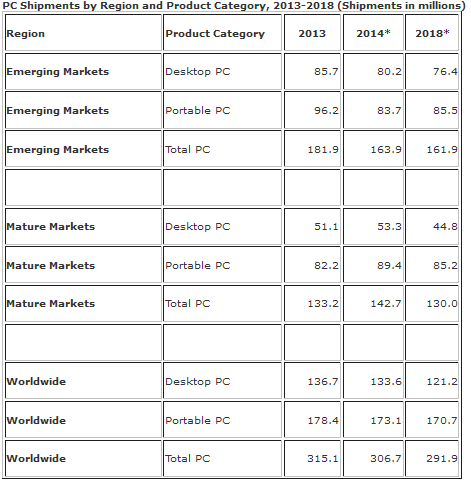The width and height of the screenshot is (471, 483).
Task: Click Worldwide Portable PC value 173.1
Action: [386, 421]
